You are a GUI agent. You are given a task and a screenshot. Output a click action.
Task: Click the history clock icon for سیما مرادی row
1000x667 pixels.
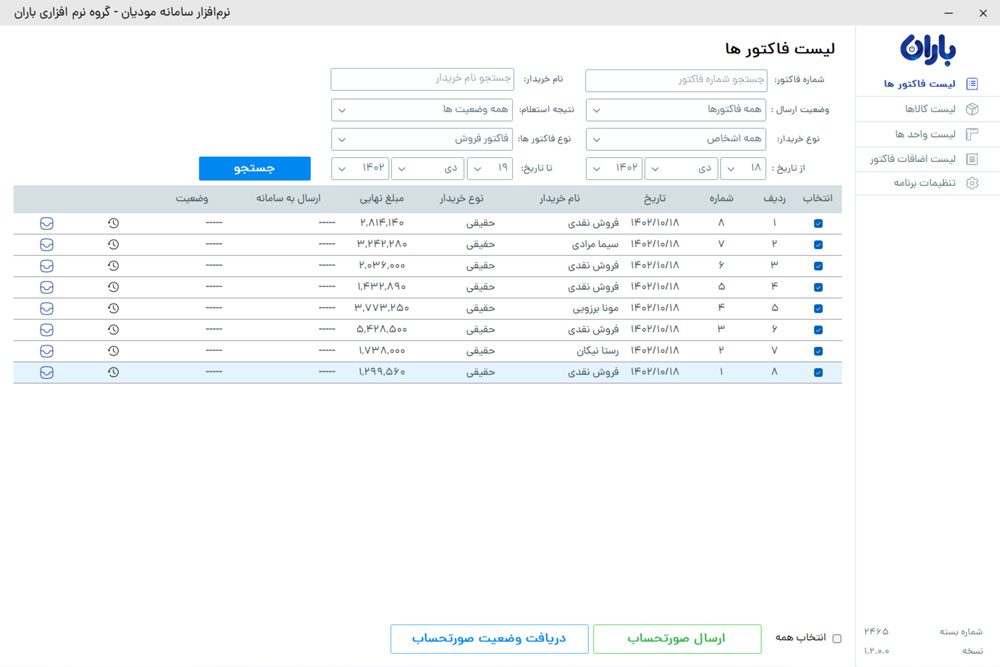[x=113, y=244]
